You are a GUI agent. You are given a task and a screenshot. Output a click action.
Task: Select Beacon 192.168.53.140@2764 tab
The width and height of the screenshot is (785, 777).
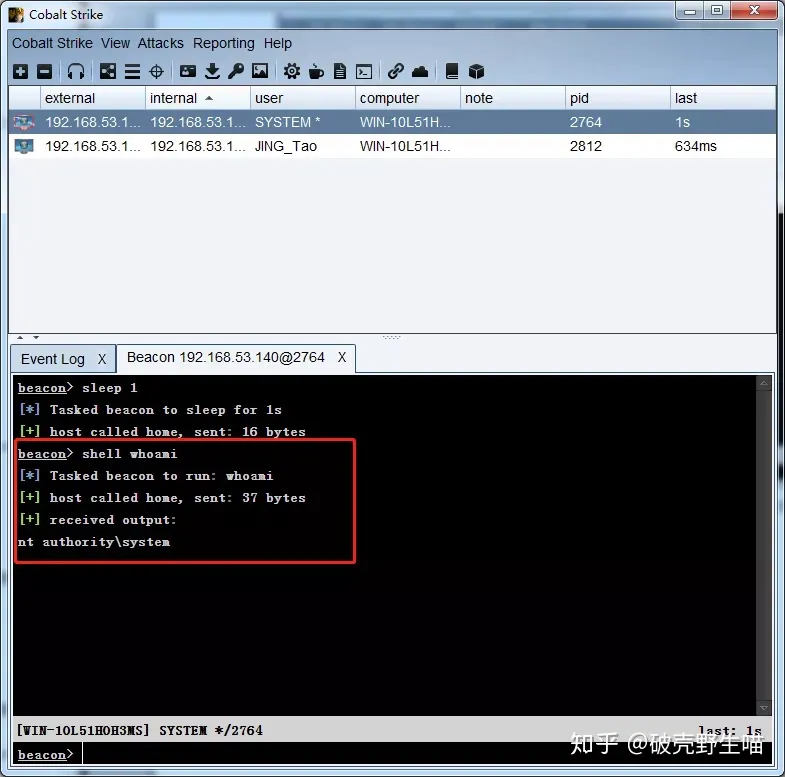(x=226, y=357)
